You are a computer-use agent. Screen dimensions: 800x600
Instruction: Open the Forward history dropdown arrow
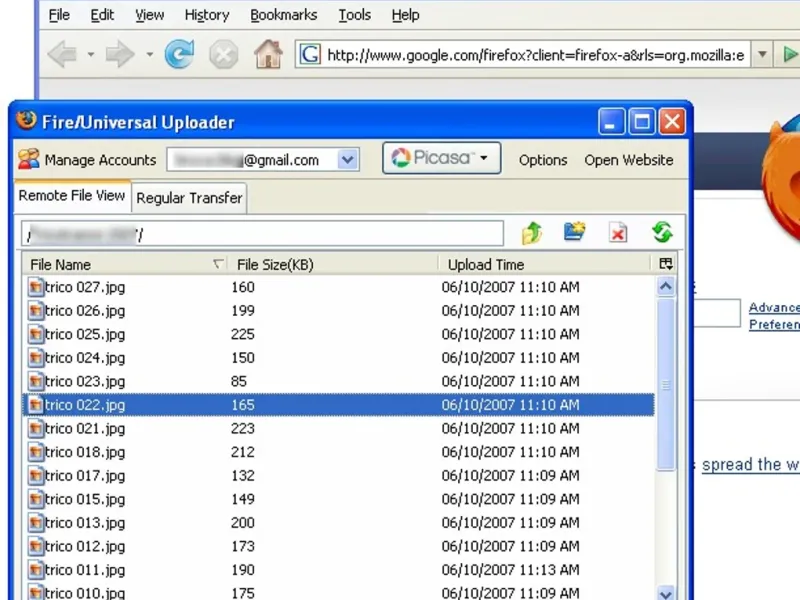coord(149,54)
